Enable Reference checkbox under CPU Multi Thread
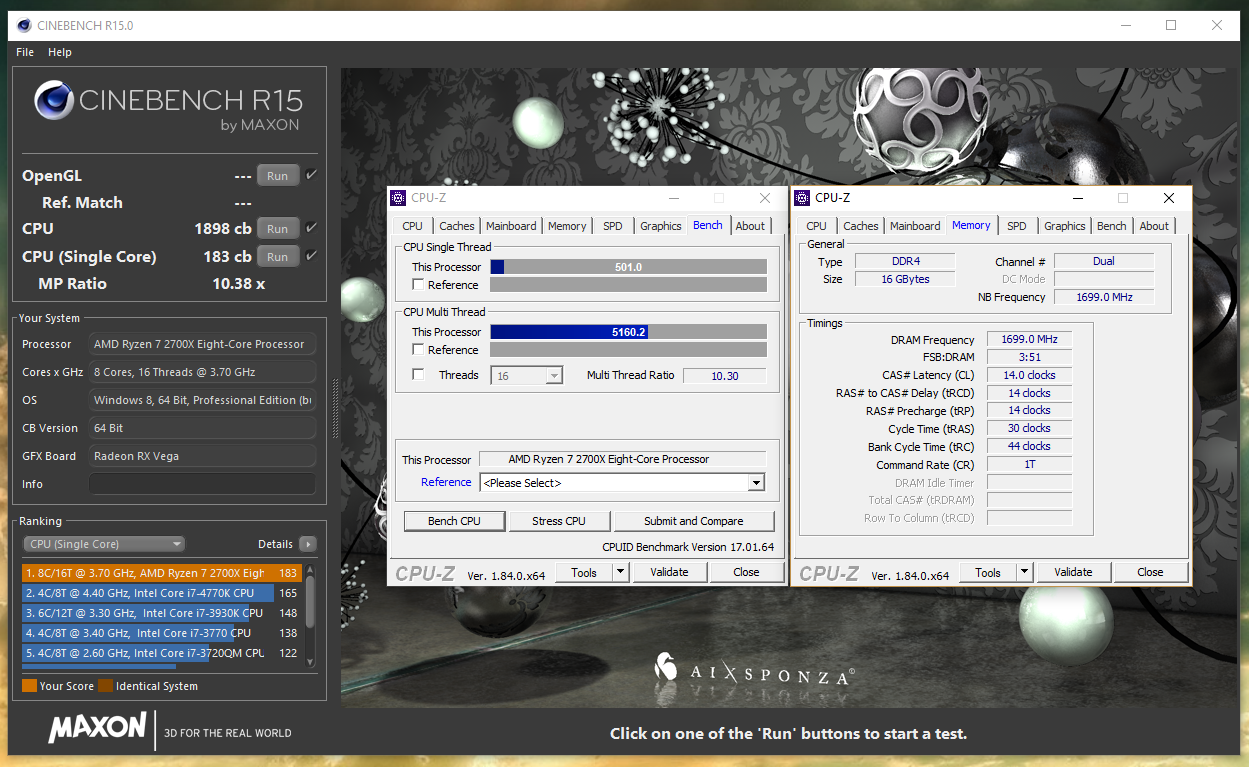 tap(418, 350)
